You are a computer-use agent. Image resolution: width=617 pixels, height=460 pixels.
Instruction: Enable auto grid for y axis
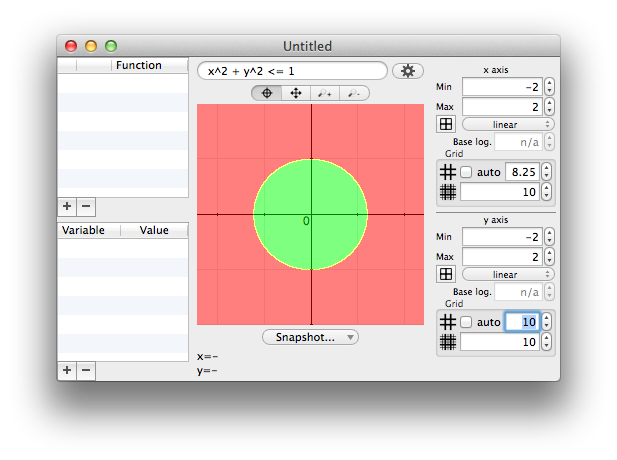click(466, 322)
